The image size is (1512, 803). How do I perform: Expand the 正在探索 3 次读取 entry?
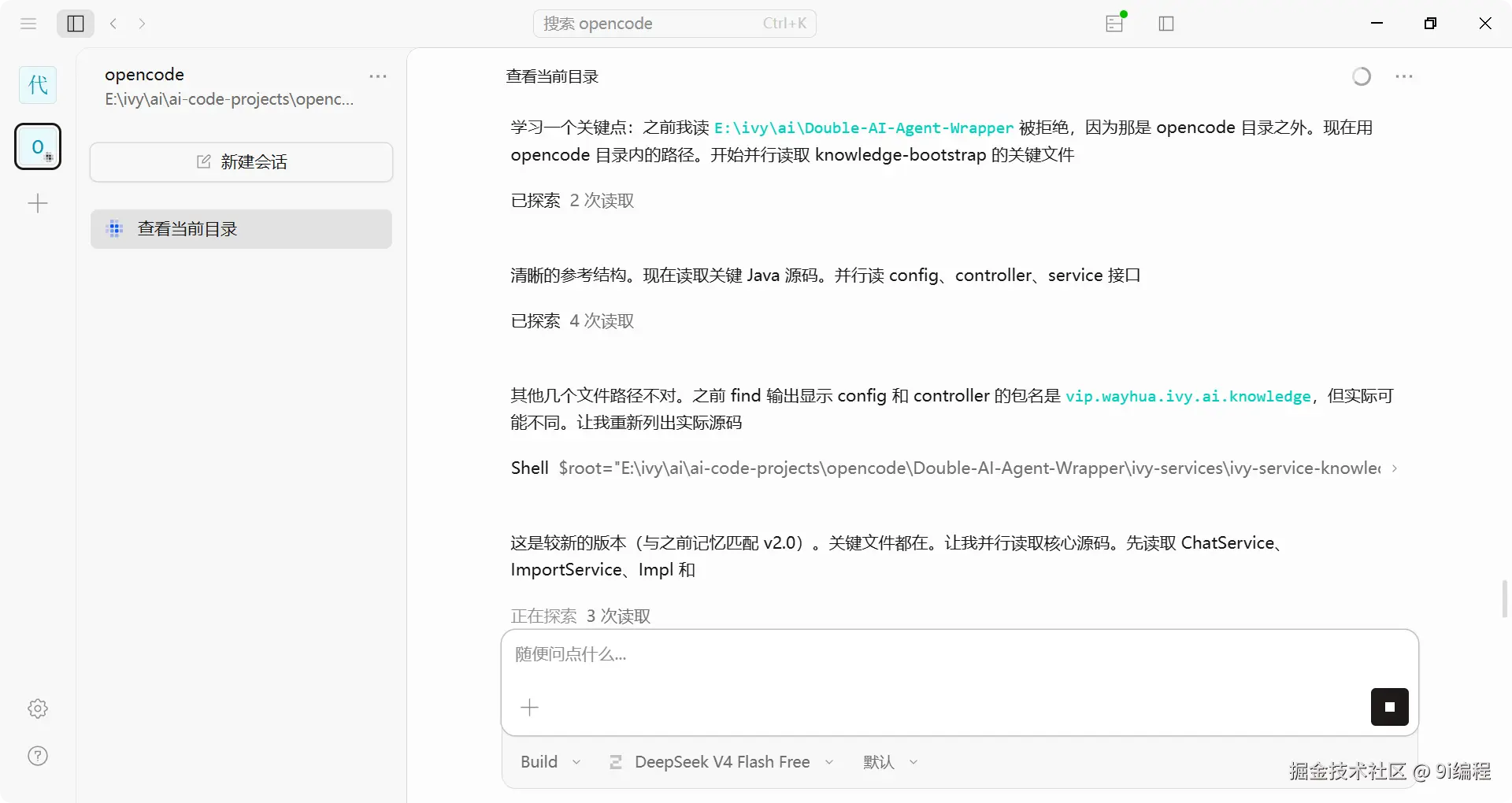point(580,616)
